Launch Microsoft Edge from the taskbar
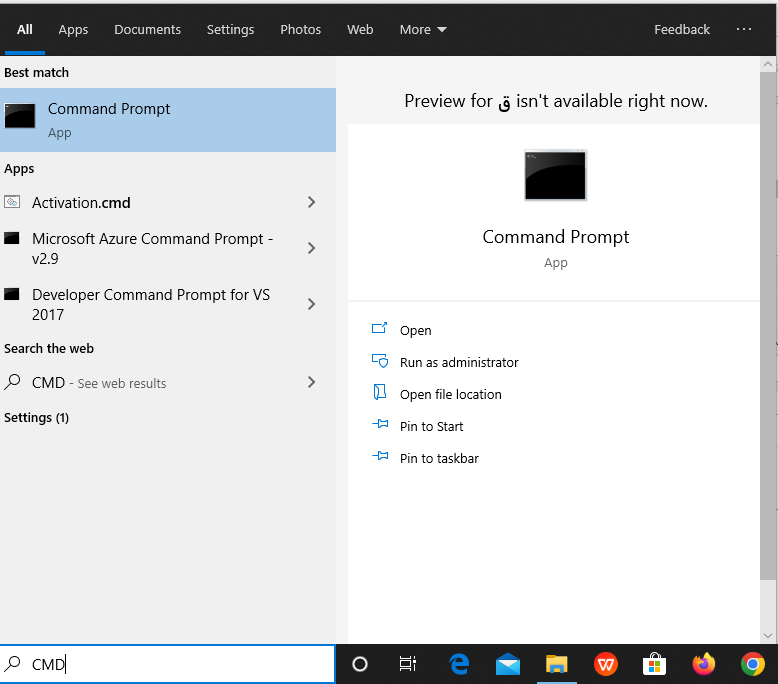 coord(459,664)
